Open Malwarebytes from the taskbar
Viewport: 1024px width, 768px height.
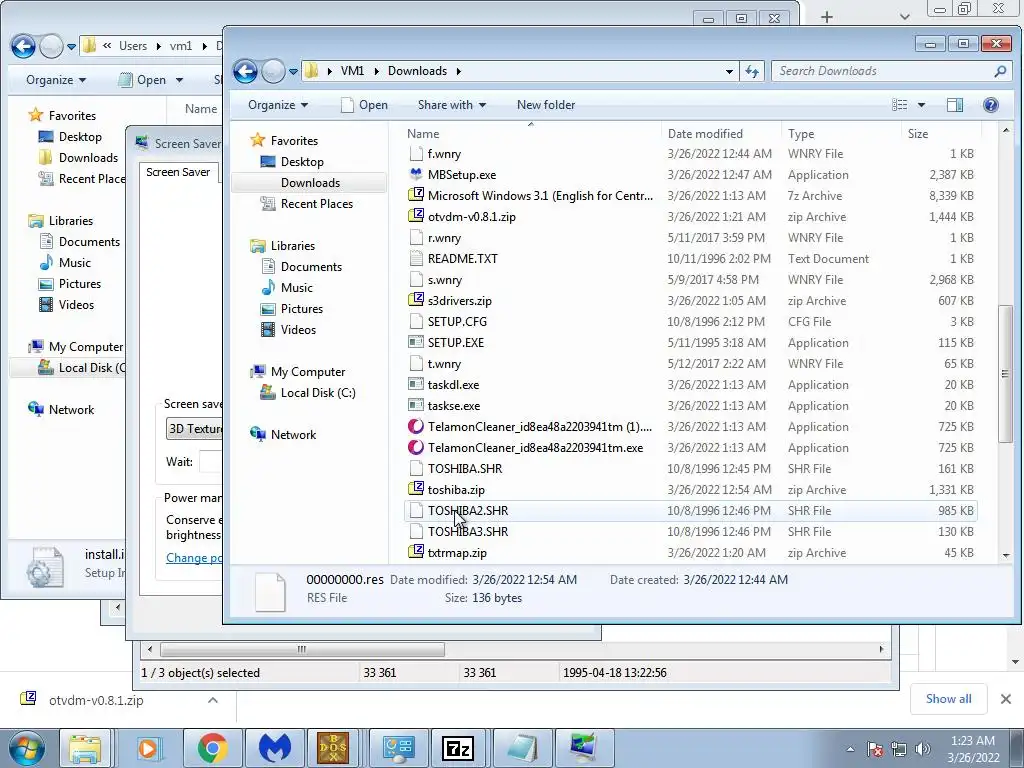pyautogui.click(x=274, y=748)
